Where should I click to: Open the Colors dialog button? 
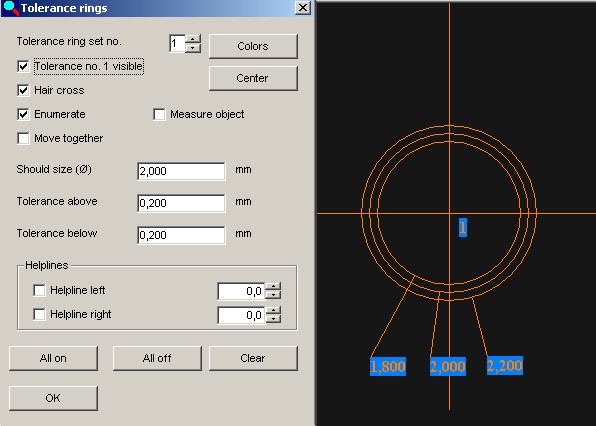click(x=253, y=46)
